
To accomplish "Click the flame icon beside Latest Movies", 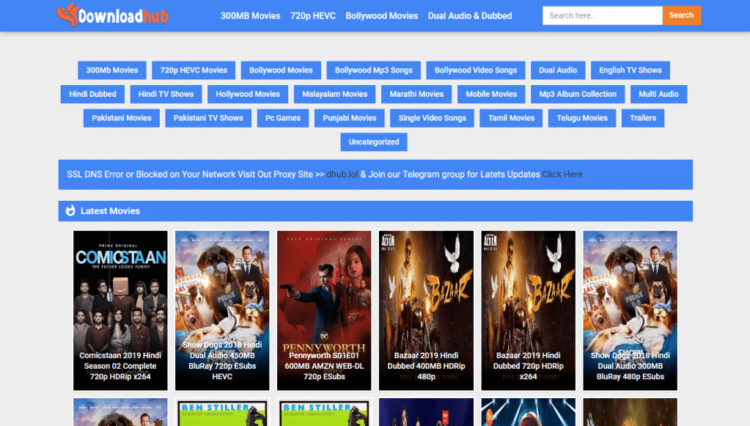I will tap(70, 210).
